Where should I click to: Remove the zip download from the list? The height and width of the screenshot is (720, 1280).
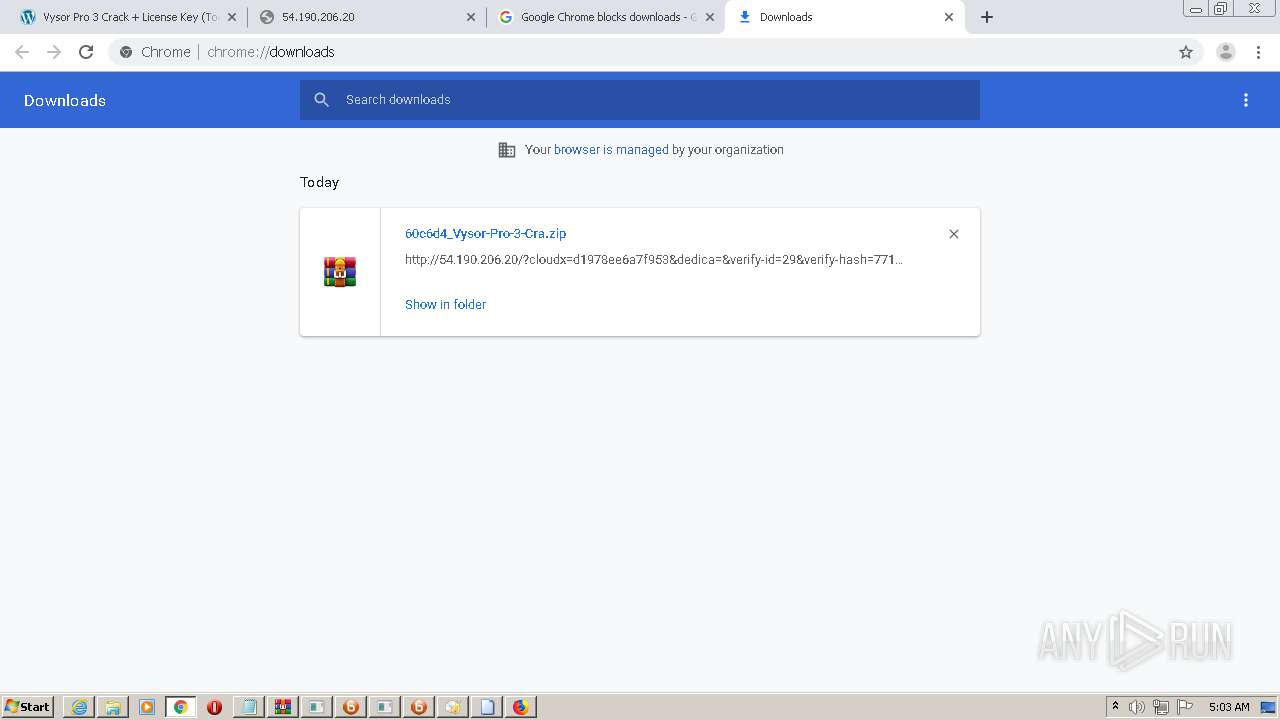(954, 234)
